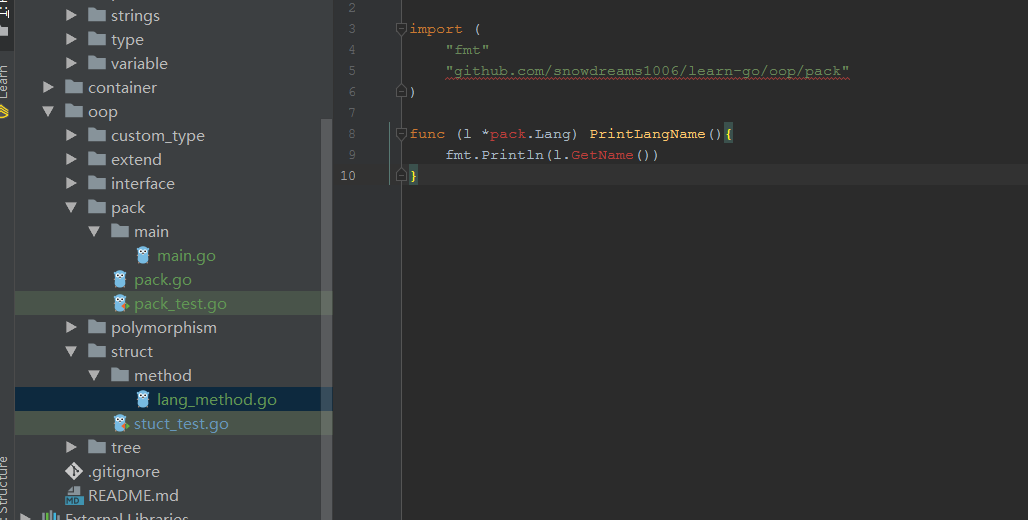Viewport: 1028px width, 520px height.
Task: Click the "fmt" import string
Action: point(467,50)
